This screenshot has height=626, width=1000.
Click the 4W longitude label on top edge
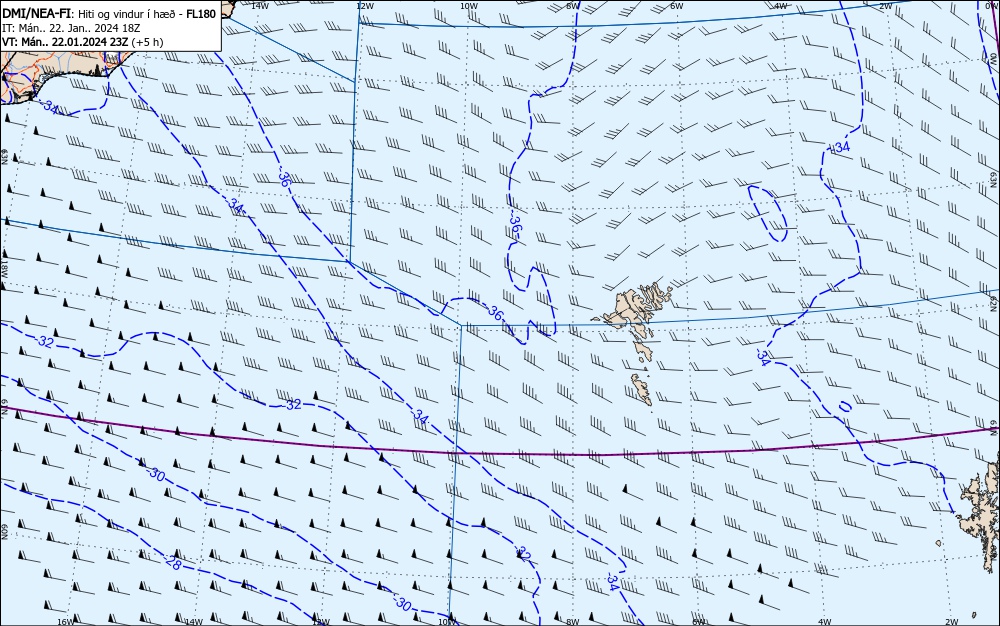click(781, 6)
